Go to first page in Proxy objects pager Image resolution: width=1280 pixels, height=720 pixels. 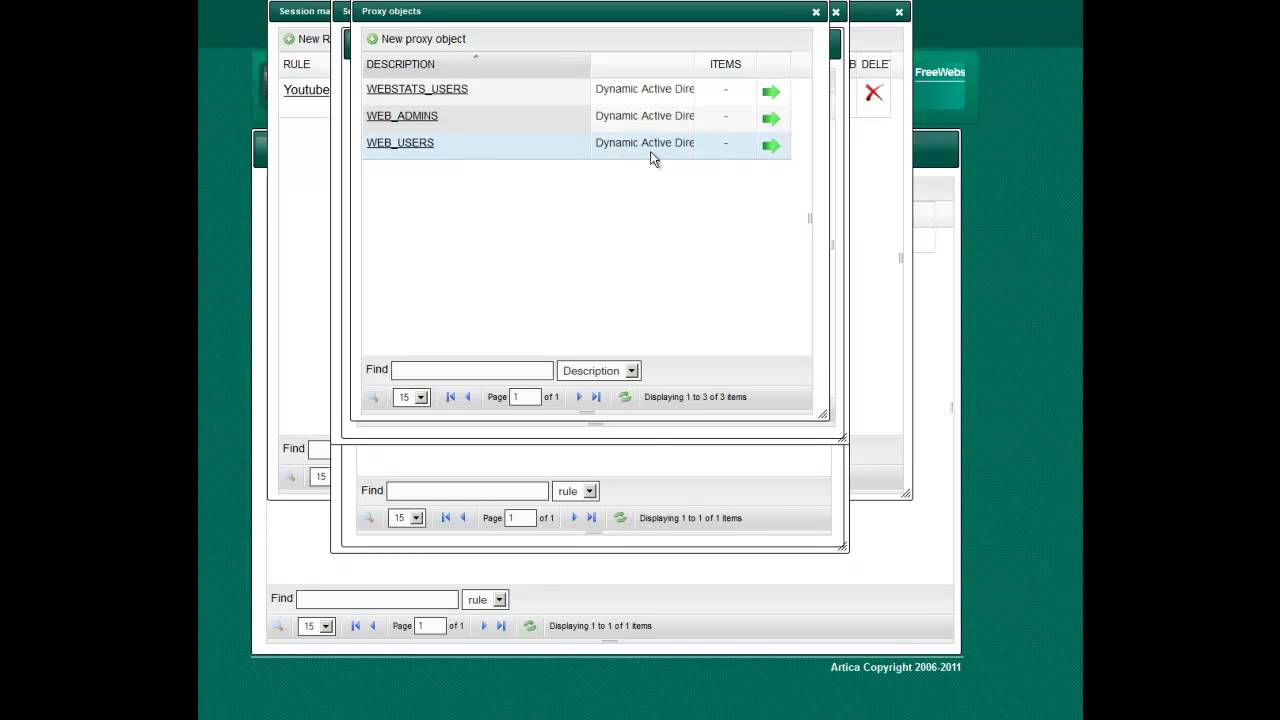[450, 397]
